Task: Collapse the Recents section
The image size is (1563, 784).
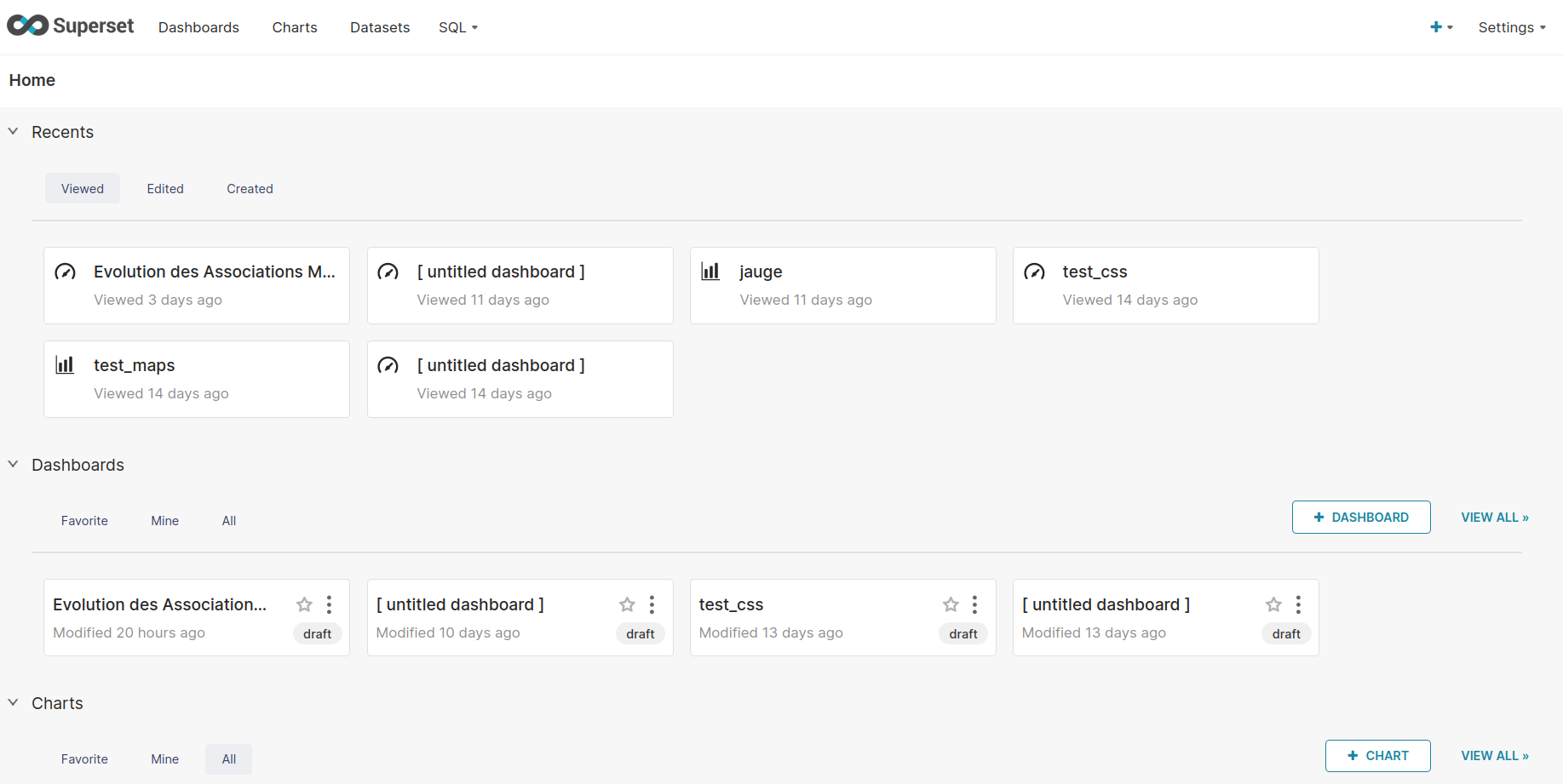Action: (x=13, y=131)
